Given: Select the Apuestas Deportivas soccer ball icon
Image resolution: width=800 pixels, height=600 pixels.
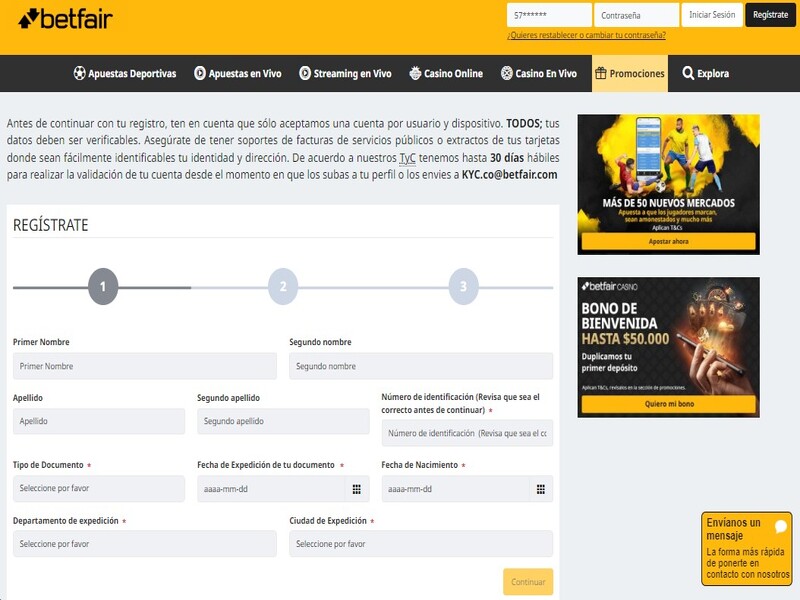Looking at the screenshot, I should coord(79,72).
